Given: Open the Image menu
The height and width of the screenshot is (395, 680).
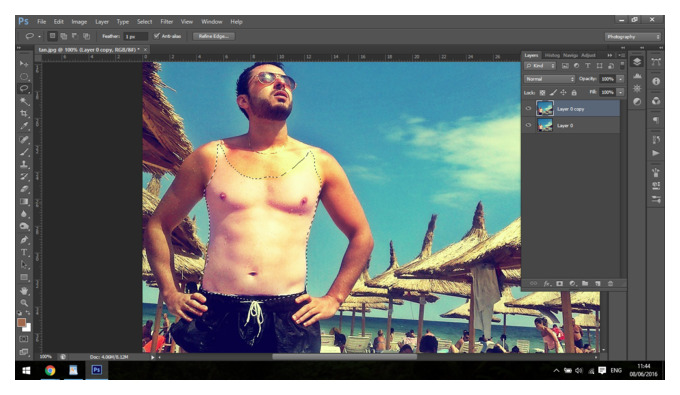Looking at the screenshot, I should pyautogui.click(x=79, y=22).
